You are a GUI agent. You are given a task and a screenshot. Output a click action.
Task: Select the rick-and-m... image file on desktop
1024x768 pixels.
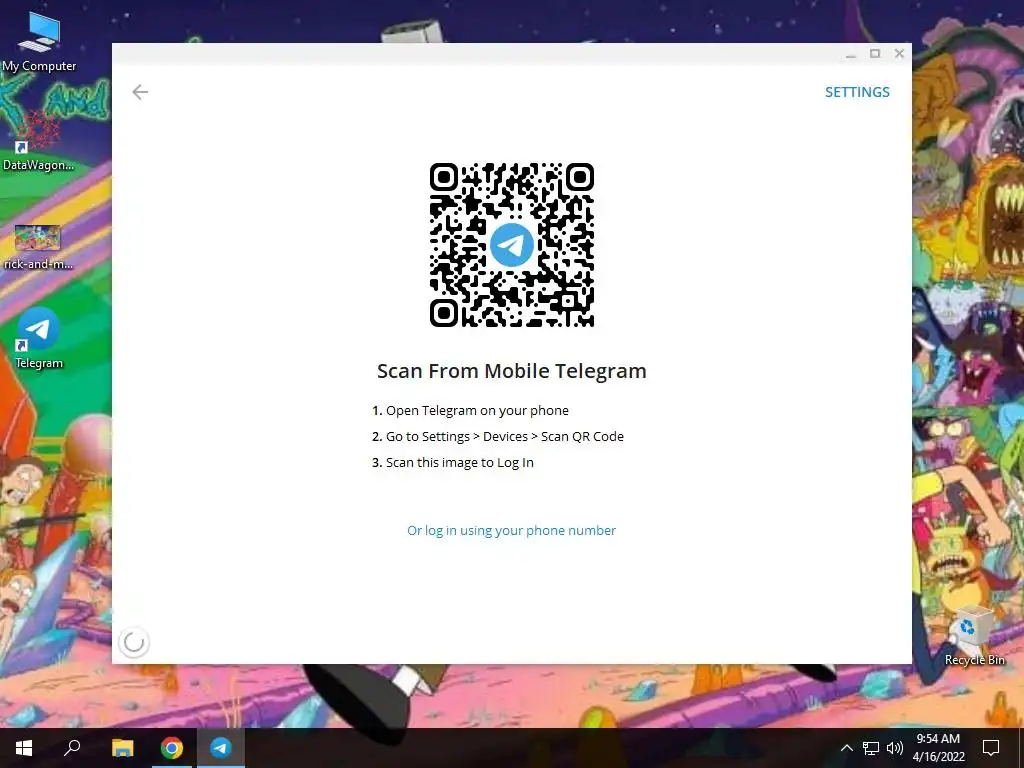tap(39, 248)
